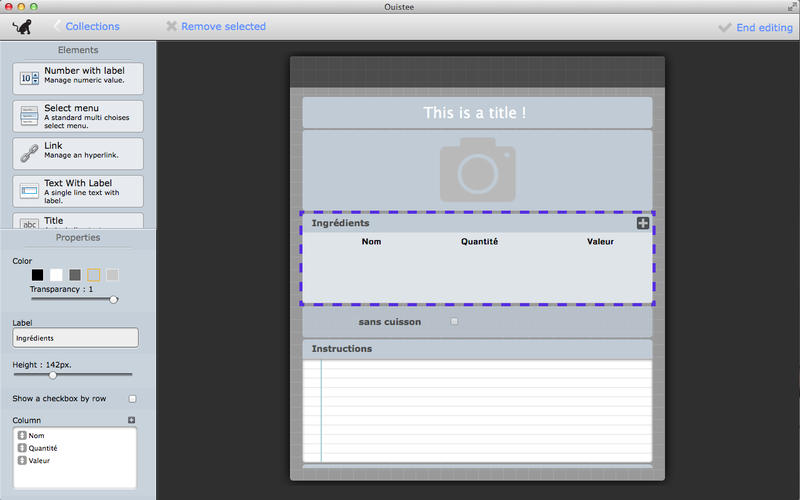800x500 pixels.
Task: Select Quantité in the Column list
Action: (43, 448)
